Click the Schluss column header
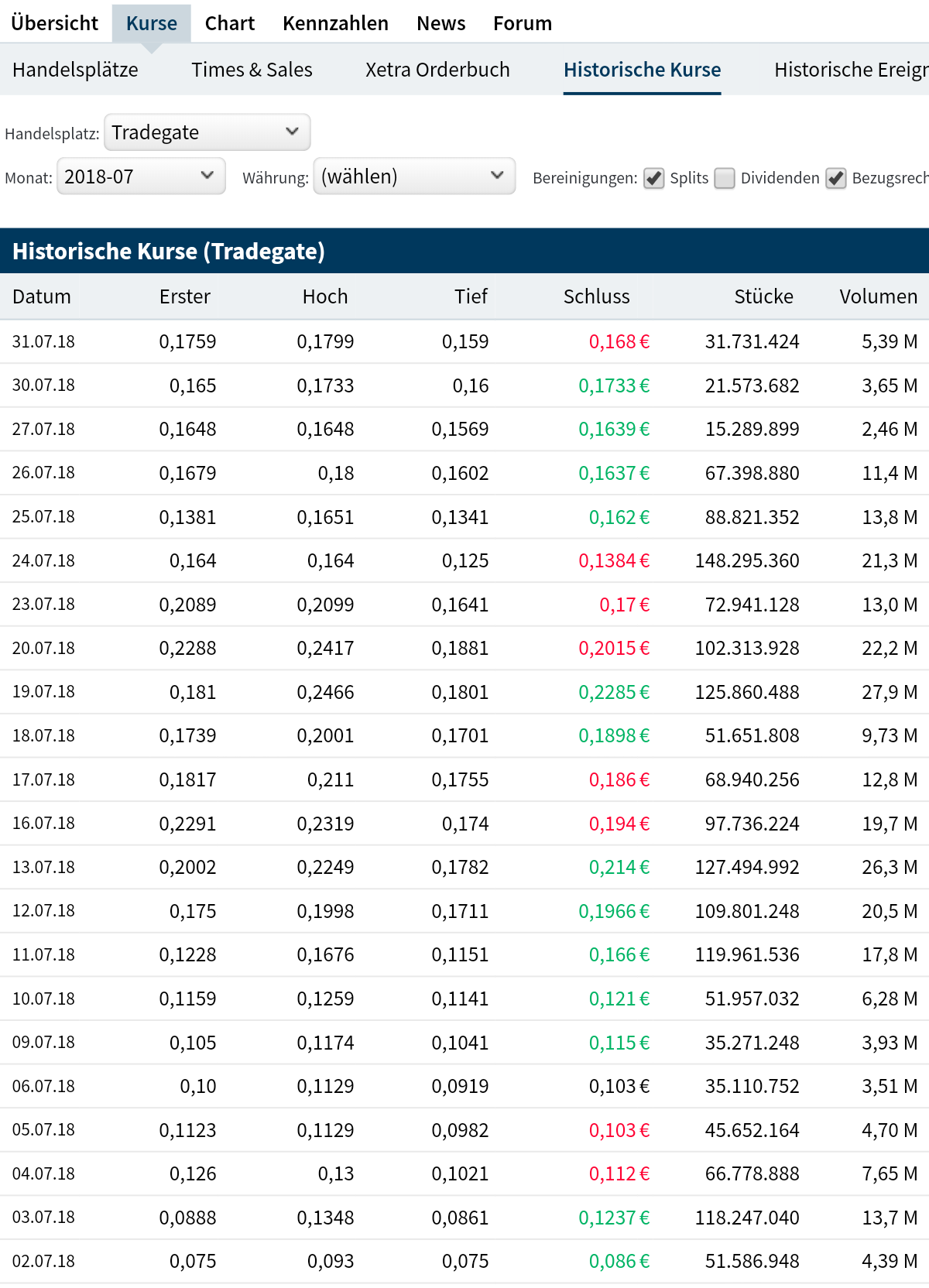929x1288 pixels. (x=596, y=296)
